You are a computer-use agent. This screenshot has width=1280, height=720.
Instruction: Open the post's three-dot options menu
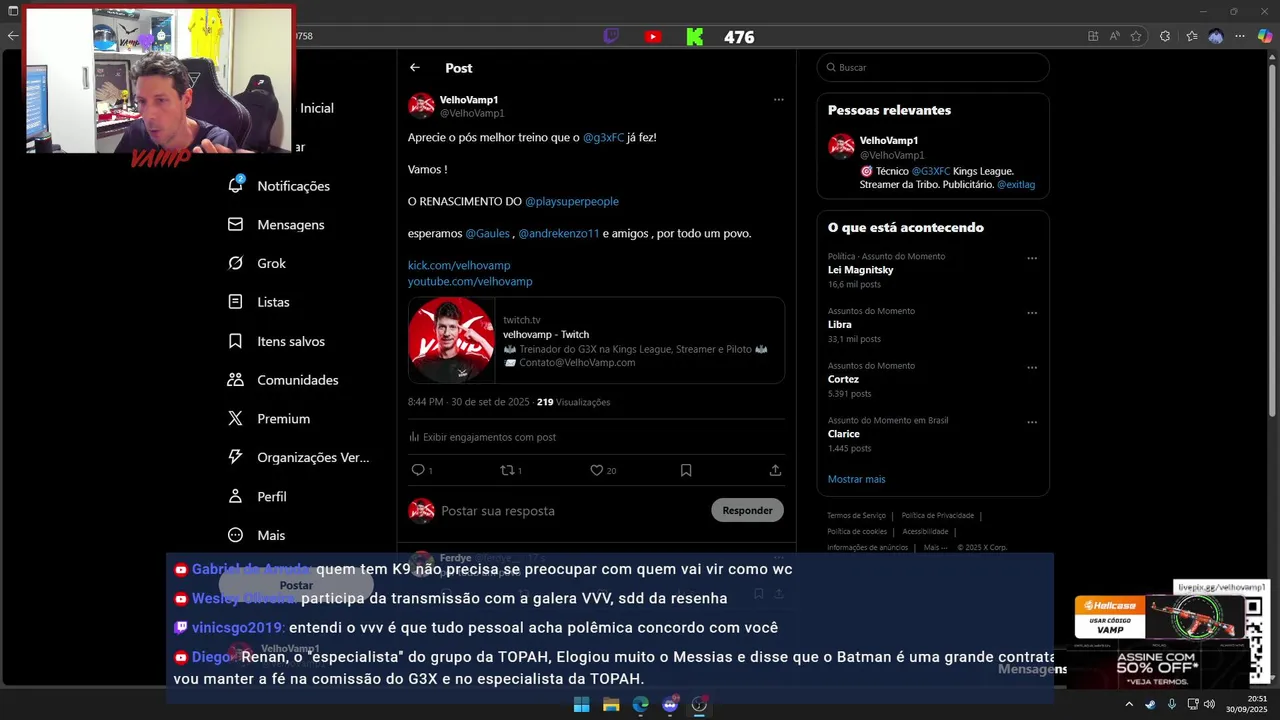click(x=778, y=100)
